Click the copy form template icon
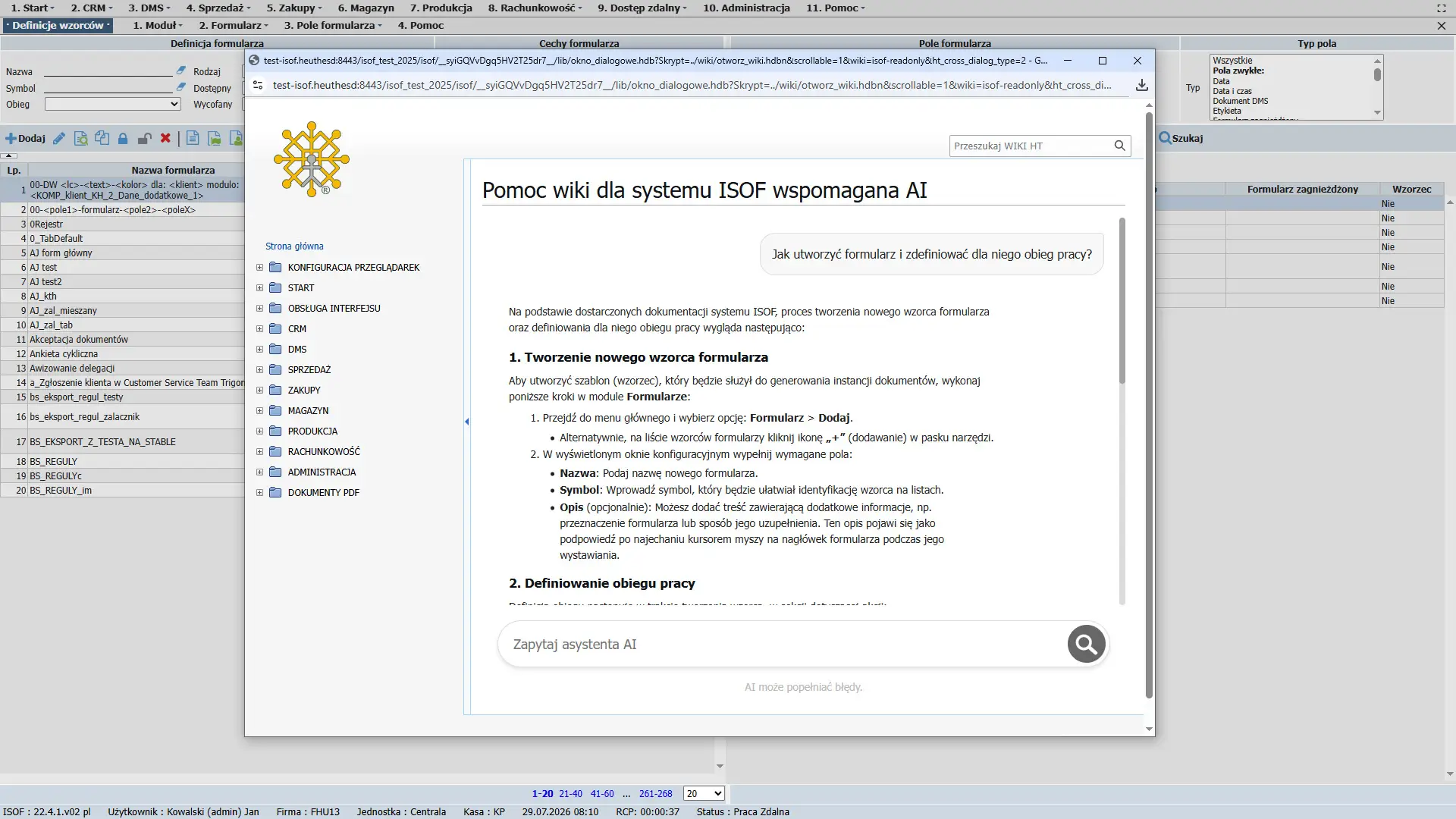 [x=102, y=139]
